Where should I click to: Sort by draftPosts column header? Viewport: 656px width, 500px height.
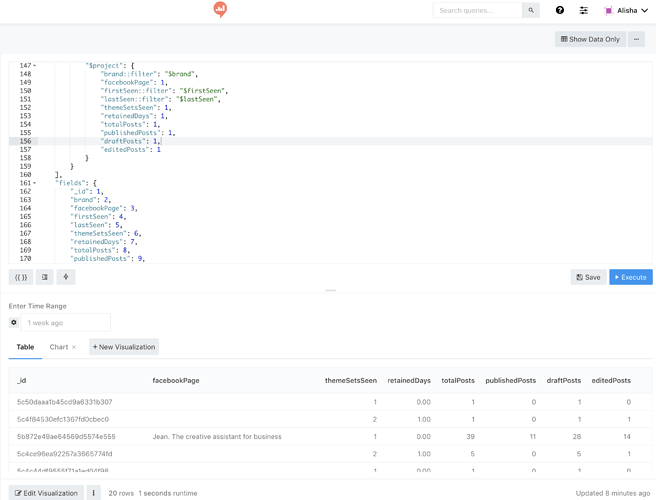(564, 380)
